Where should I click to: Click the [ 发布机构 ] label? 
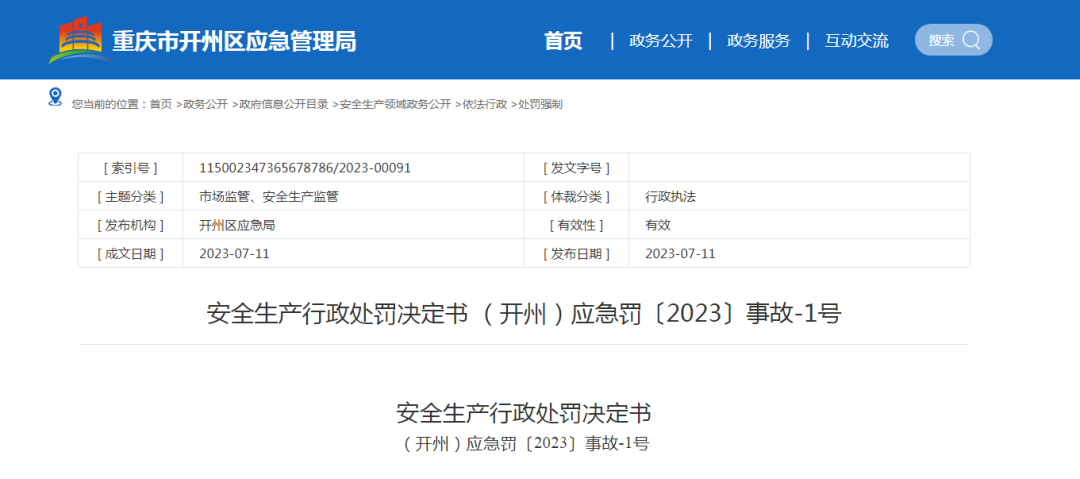130,225
